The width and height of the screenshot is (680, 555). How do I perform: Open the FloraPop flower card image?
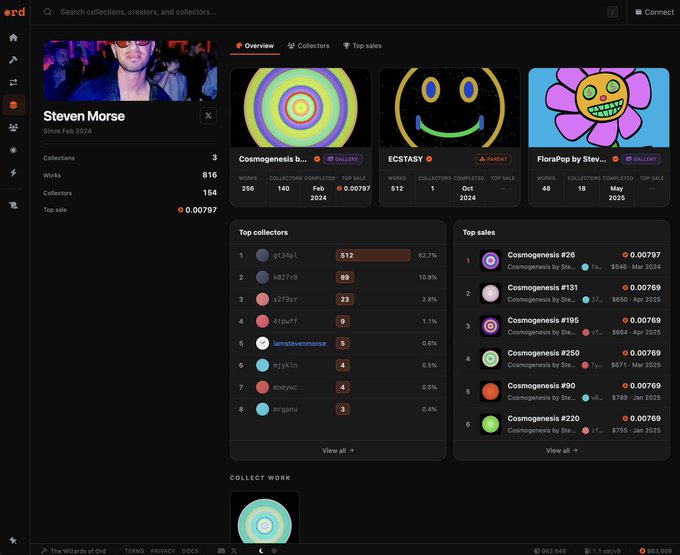(599, 108)
